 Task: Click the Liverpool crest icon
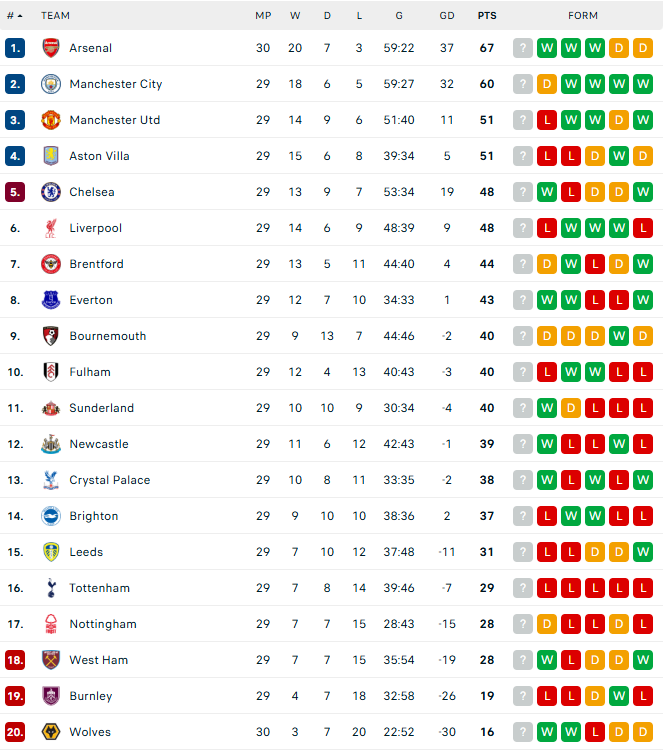(51, 228)
